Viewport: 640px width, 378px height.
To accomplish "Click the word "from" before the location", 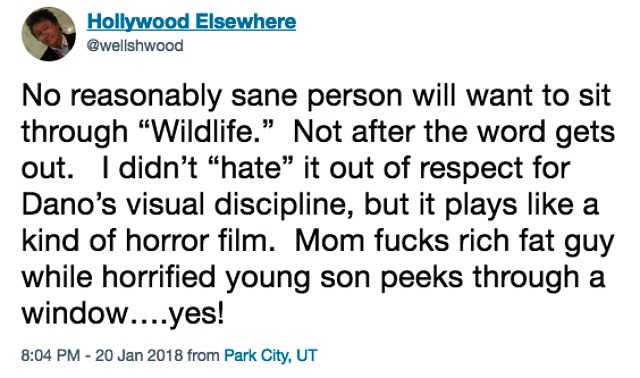I will pos(203,355).
